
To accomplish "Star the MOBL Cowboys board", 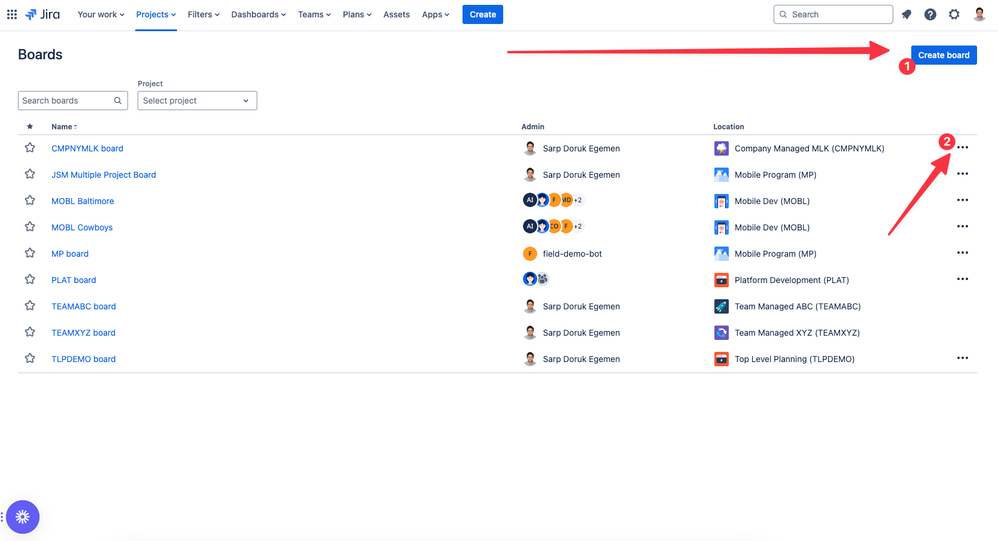I will pyautogui.click(x=30, y=227).
